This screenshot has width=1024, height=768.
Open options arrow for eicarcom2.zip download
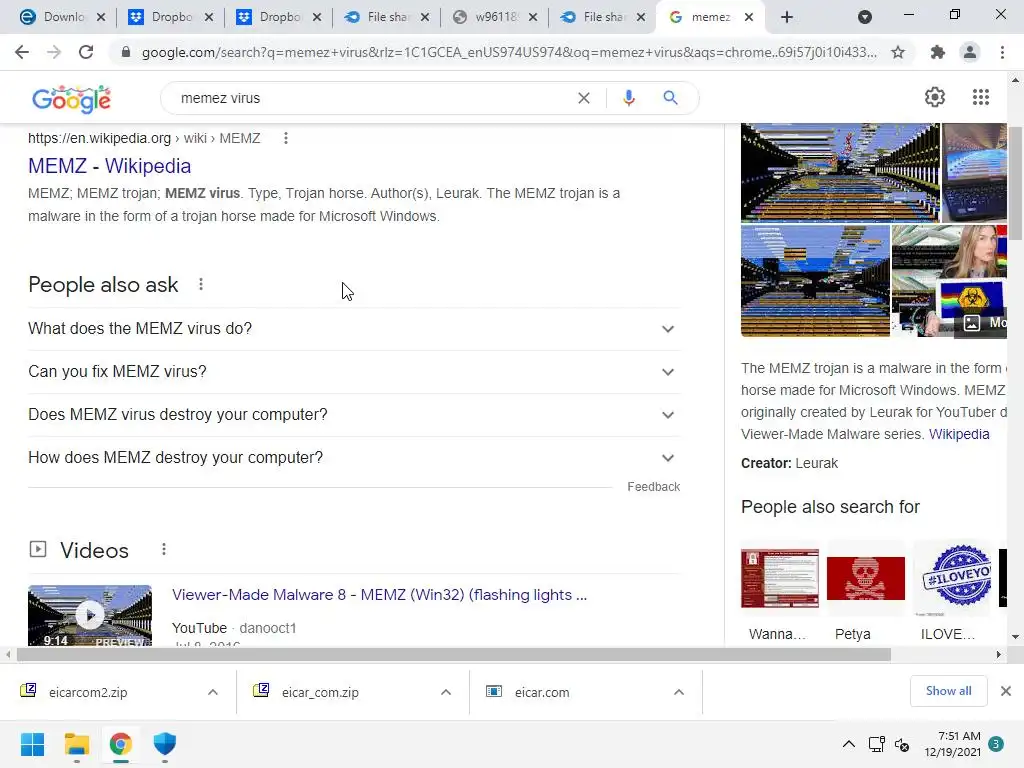click(x=213, y=692)
